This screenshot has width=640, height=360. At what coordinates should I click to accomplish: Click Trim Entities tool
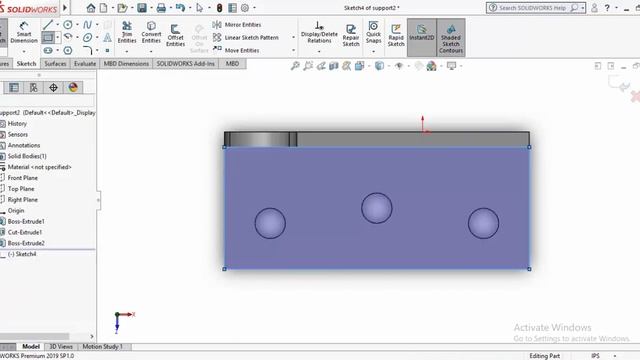[x=127, y=32]
